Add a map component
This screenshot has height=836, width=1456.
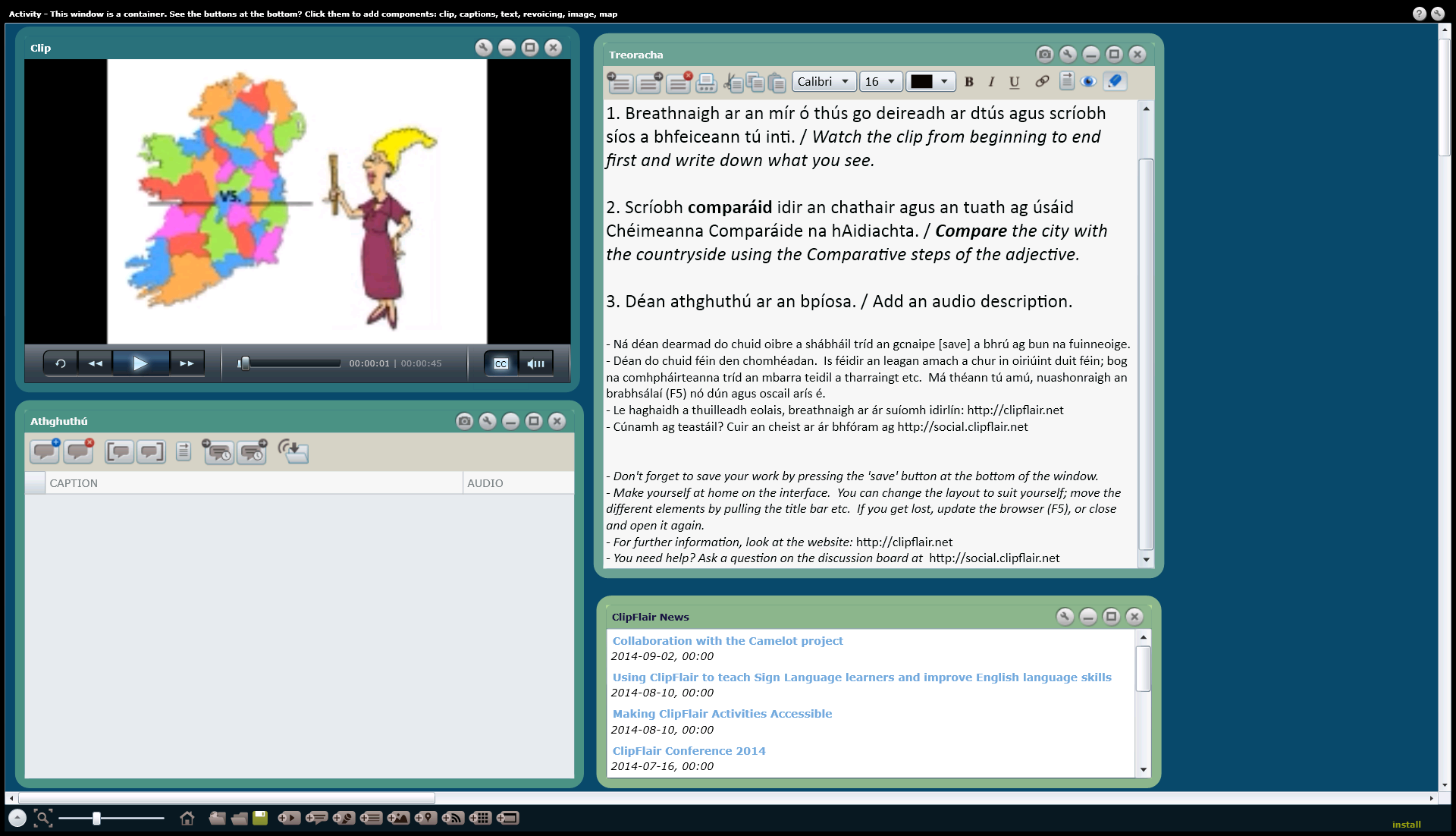pos(425,818)
